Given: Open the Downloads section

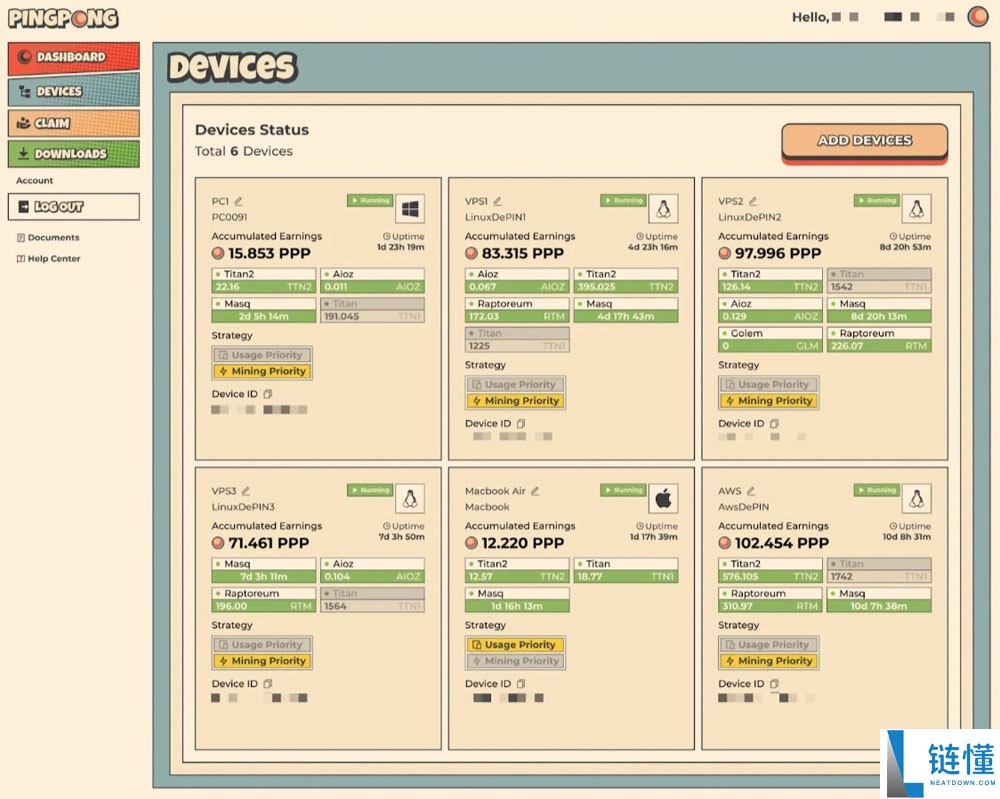Looking at the screenshot, I should tap(73, 154).
